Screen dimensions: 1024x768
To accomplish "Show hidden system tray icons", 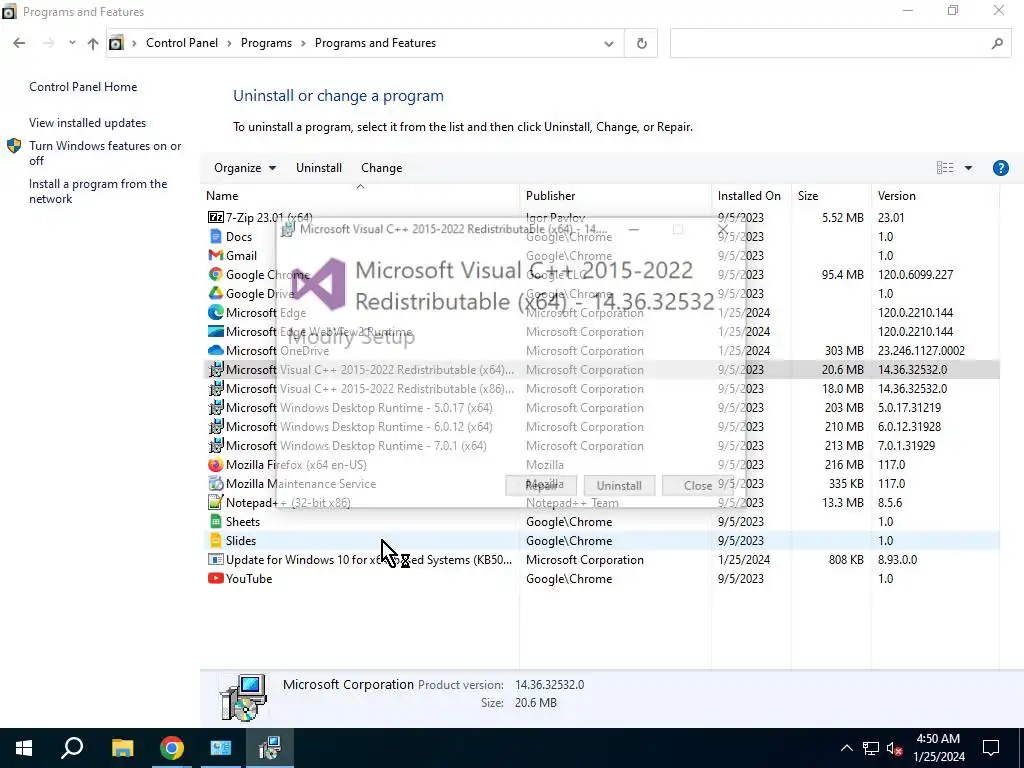I will 846,748.
